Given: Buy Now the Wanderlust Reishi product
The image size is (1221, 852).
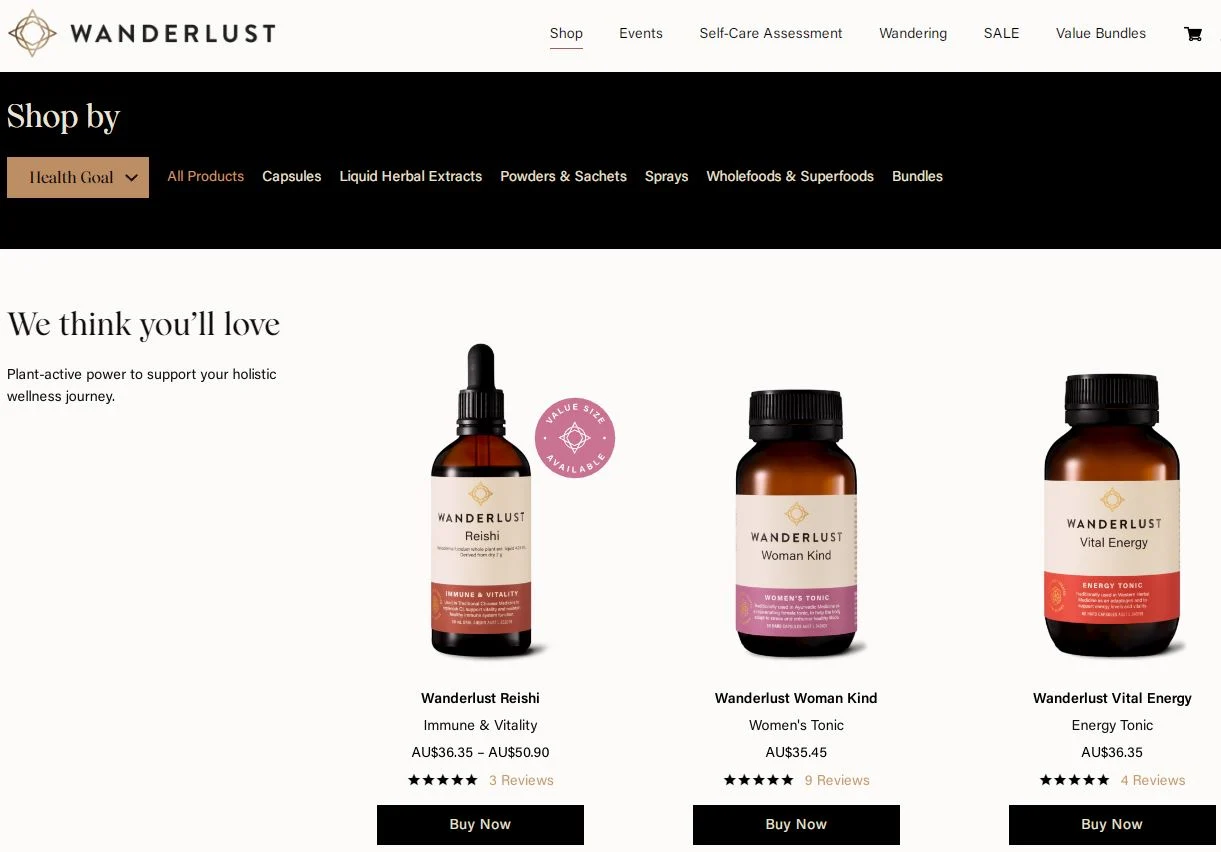Looking at the screenshot, I should (x=480, y=825).
